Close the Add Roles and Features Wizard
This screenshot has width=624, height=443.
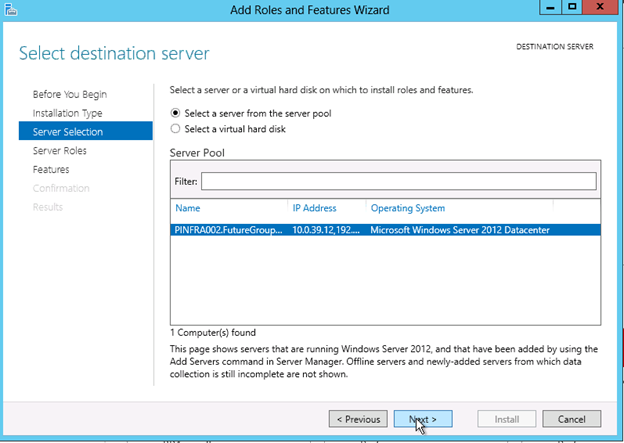point(601,8)
